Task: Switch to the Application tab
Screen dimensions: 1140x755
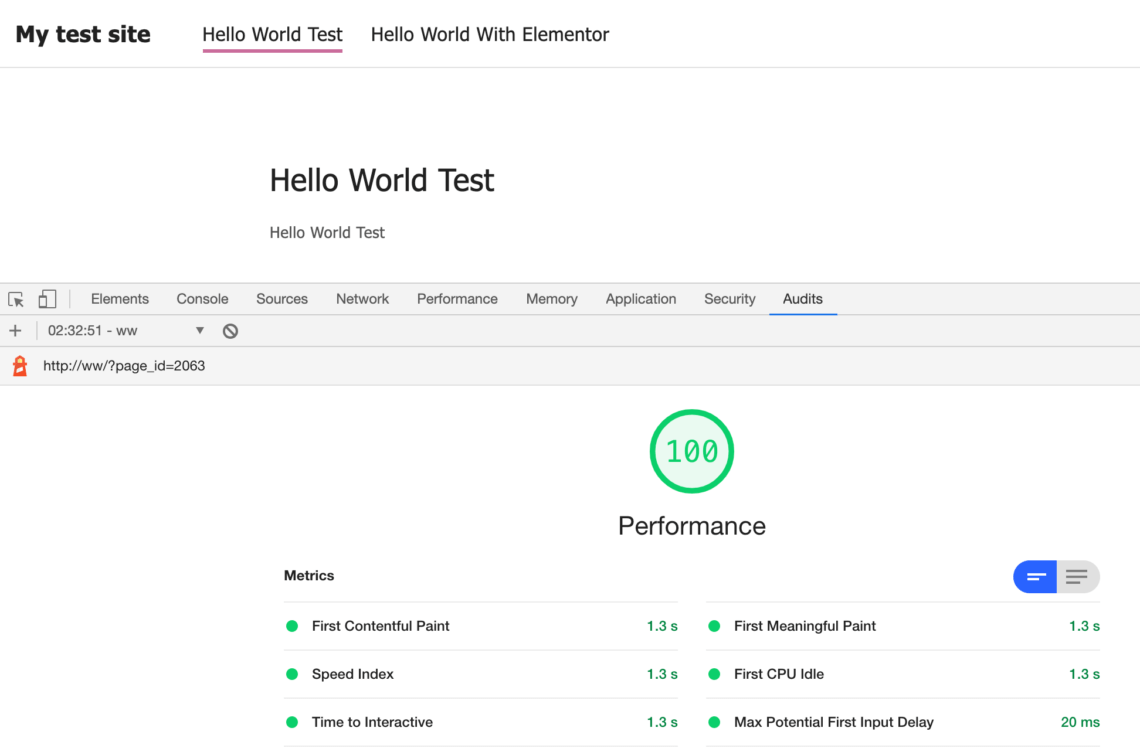Action: pos(641,299)
